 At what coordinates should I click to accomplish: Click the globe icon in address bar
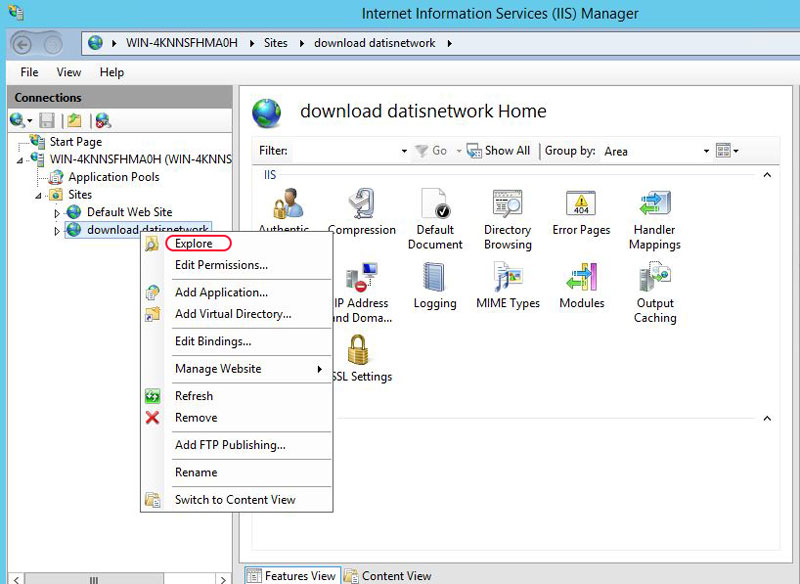(95, 43)
